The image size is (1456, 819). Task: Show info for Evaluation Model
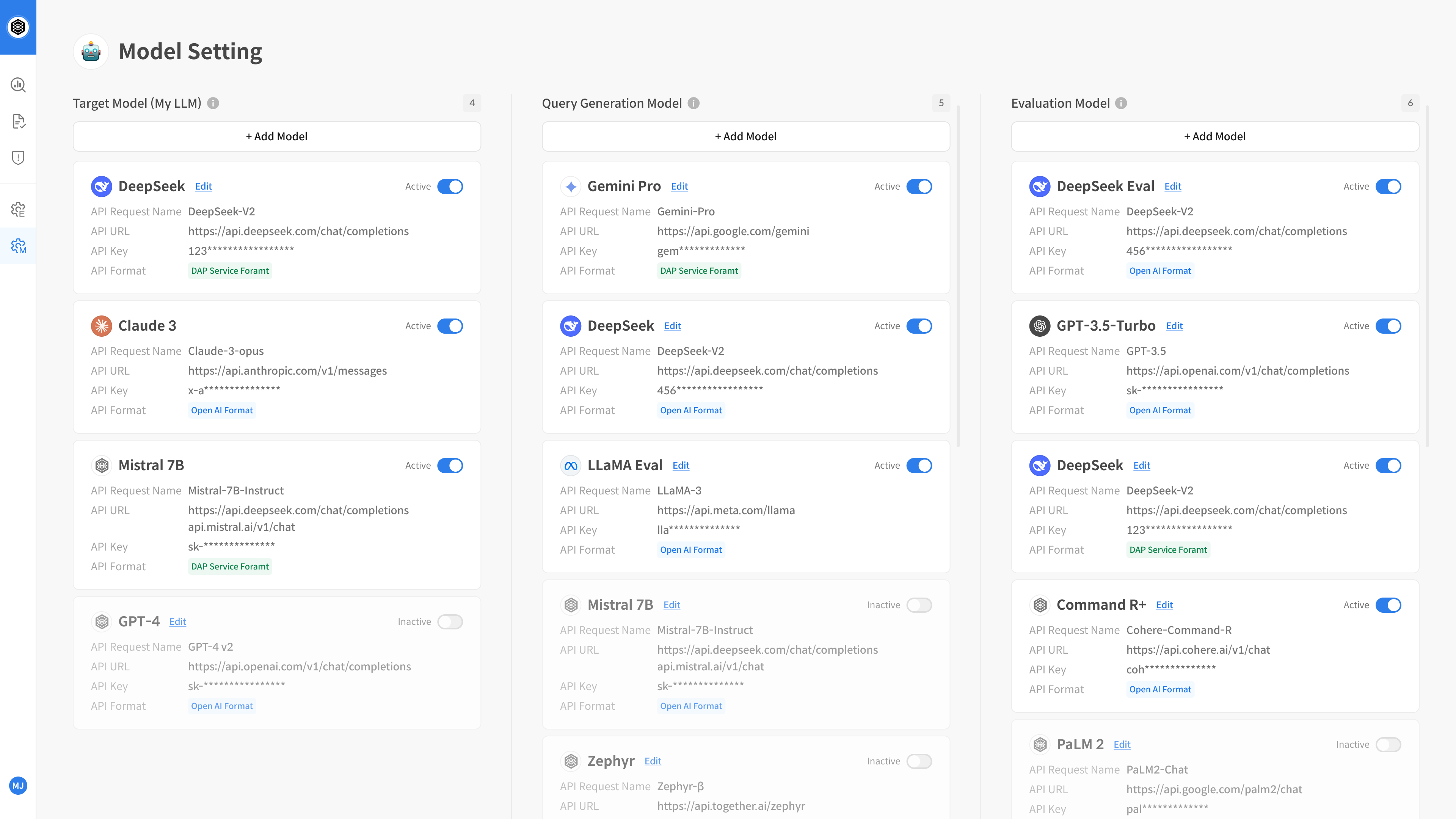1121,103
